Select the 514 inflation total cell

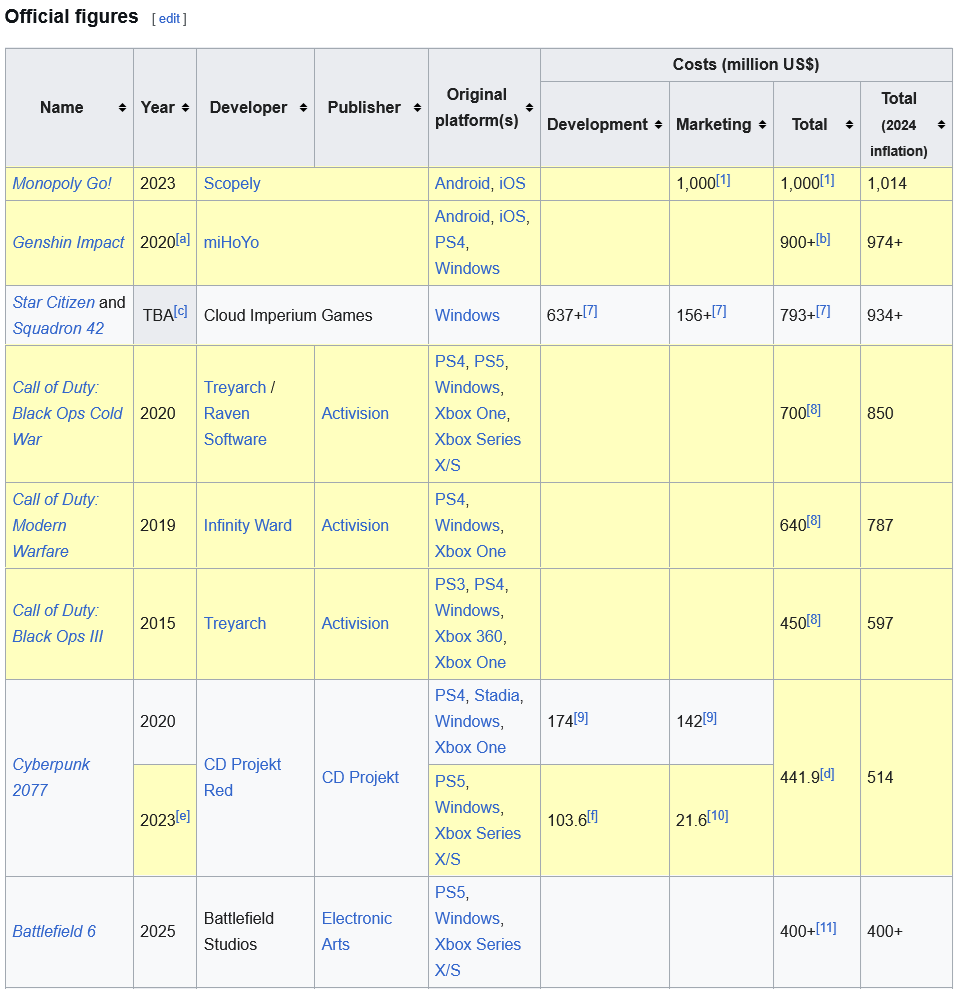coord(906,778)
